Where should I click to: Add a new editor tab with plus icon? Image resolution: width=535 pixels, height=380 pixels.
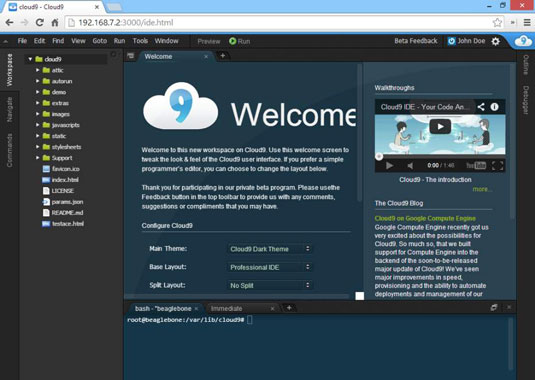(x=222, y=56)
